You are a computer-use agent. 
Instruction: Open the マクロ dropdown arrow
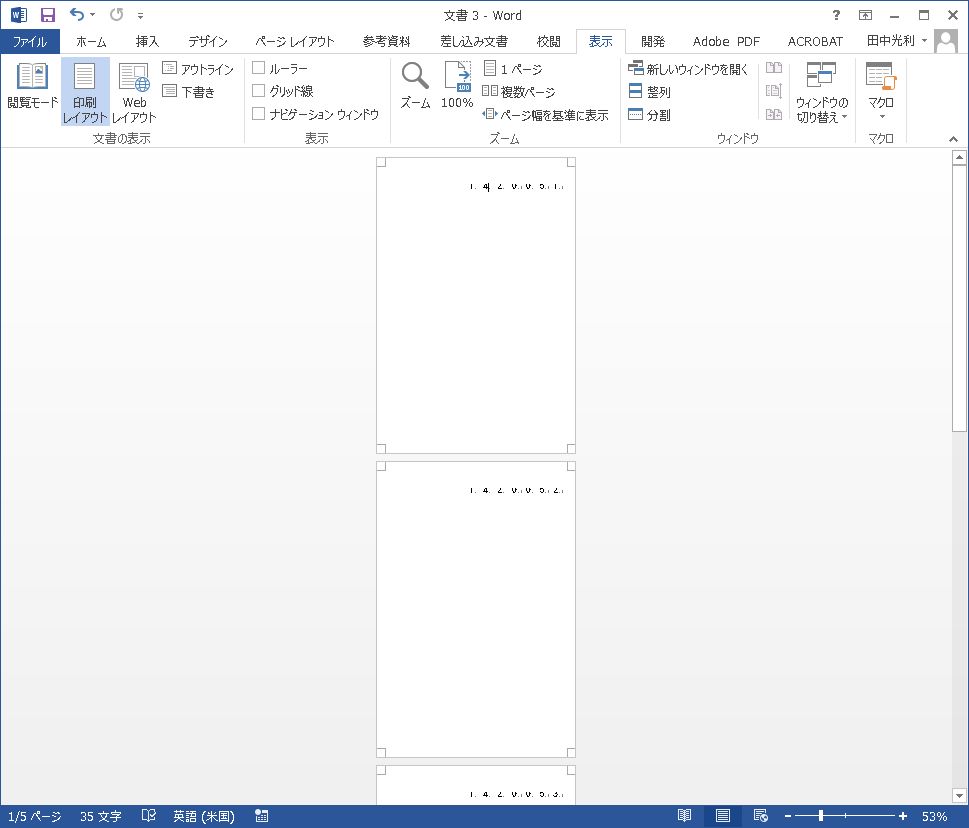point(882,117)
